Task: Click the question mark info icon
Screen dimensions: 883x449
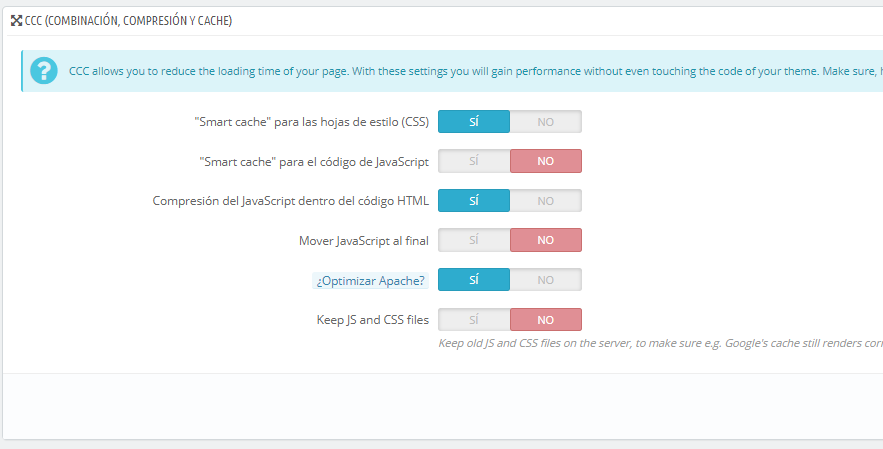Action: [x=44, y=71]
